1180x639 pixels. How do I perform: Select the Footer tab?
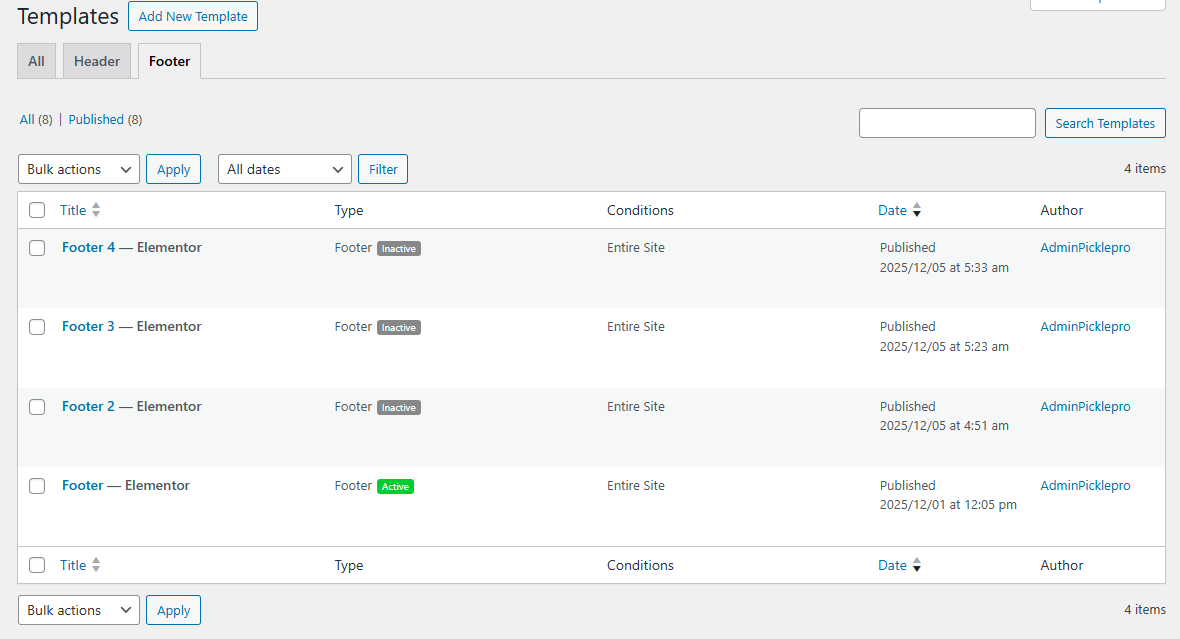[168, 61]
